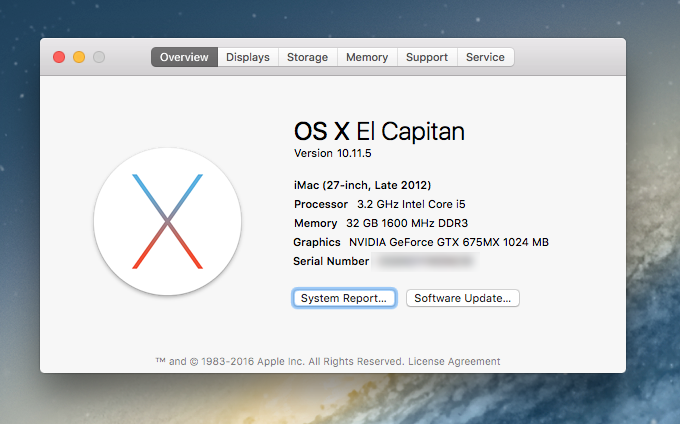Switch to the Overview tab
Image resolution: width=680 pixels, height=424 pixels.
(x=184, y=57)
